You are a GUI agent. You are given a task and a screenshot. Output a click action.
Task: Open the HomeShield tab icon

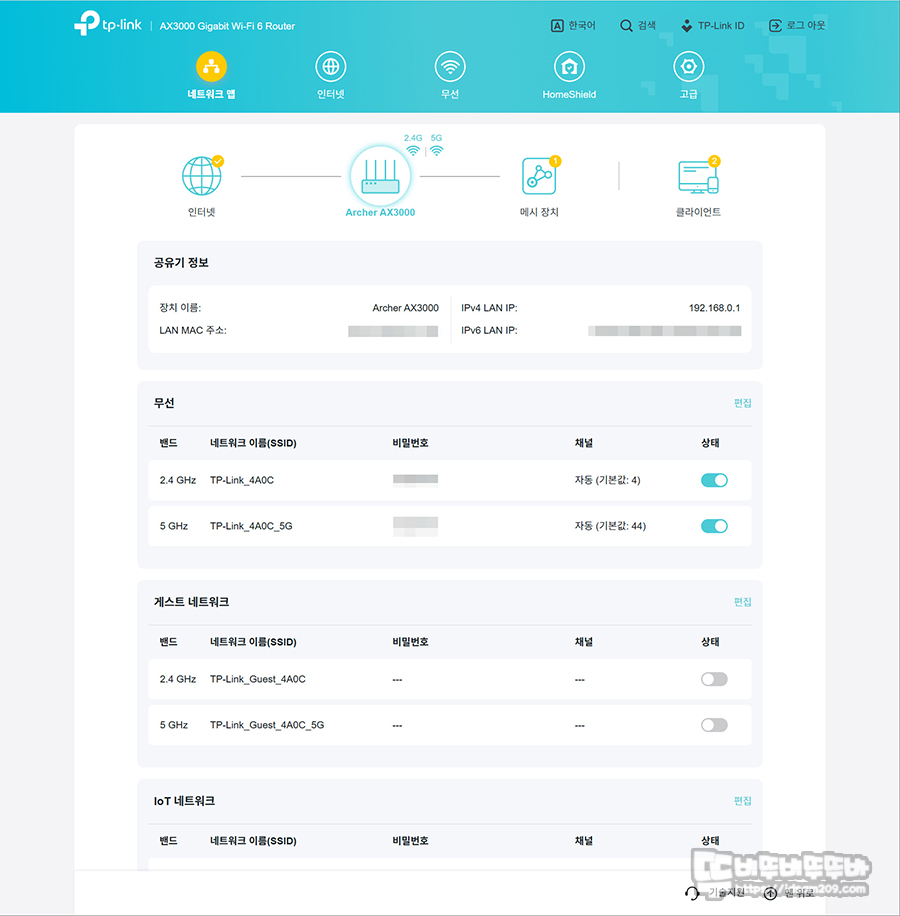(x=569, y=67)
